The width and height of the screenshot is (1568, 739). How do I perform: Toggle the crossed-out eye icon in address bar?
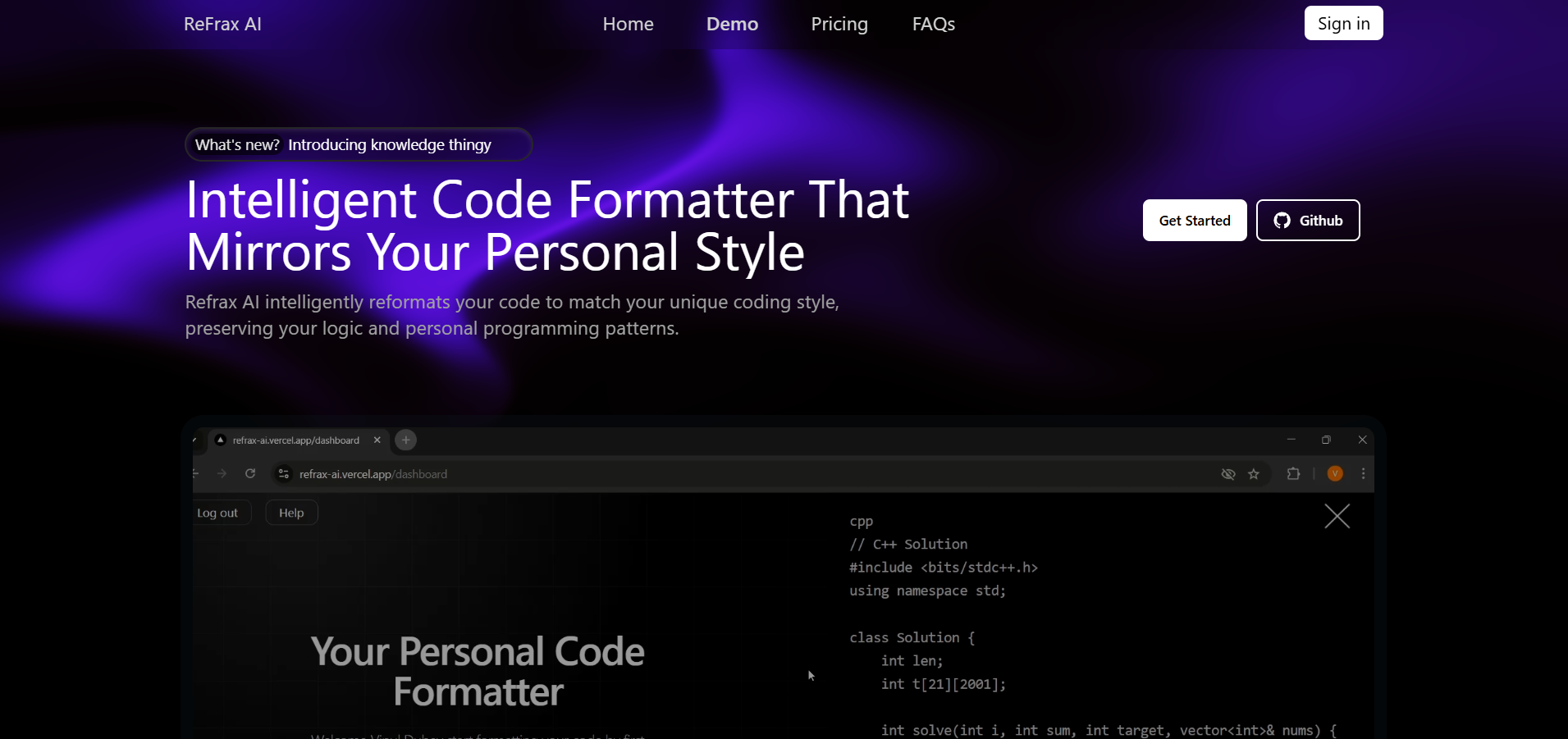(x=1228, y=474)
